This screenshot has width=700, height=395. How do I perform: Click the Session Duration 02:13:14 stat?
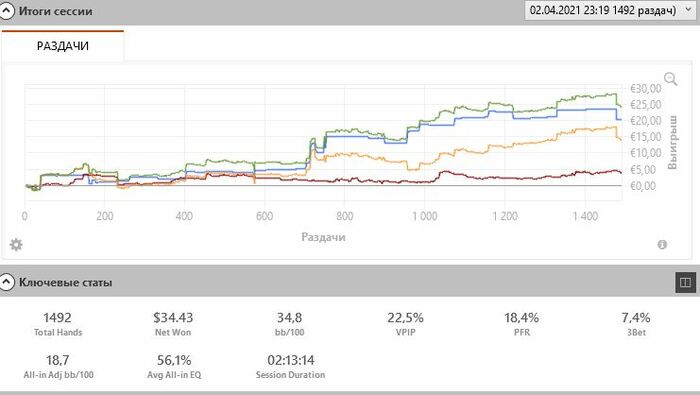pyautogui.click(x=290, y=366)
